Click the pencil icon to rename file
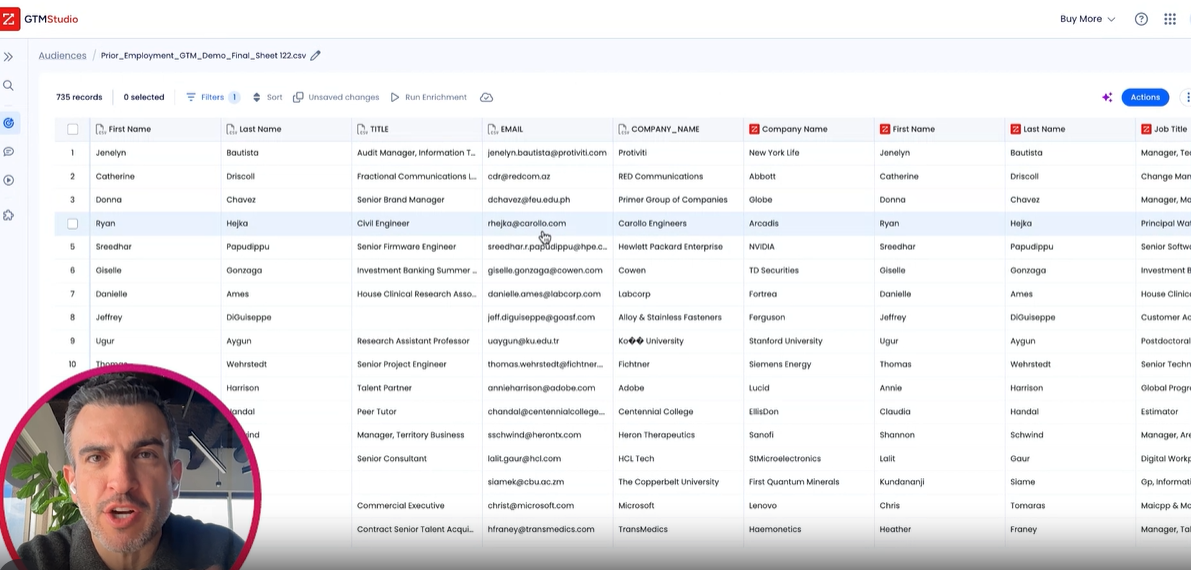The width and height of the screenshot is (1191, 570). click(315, 55)
